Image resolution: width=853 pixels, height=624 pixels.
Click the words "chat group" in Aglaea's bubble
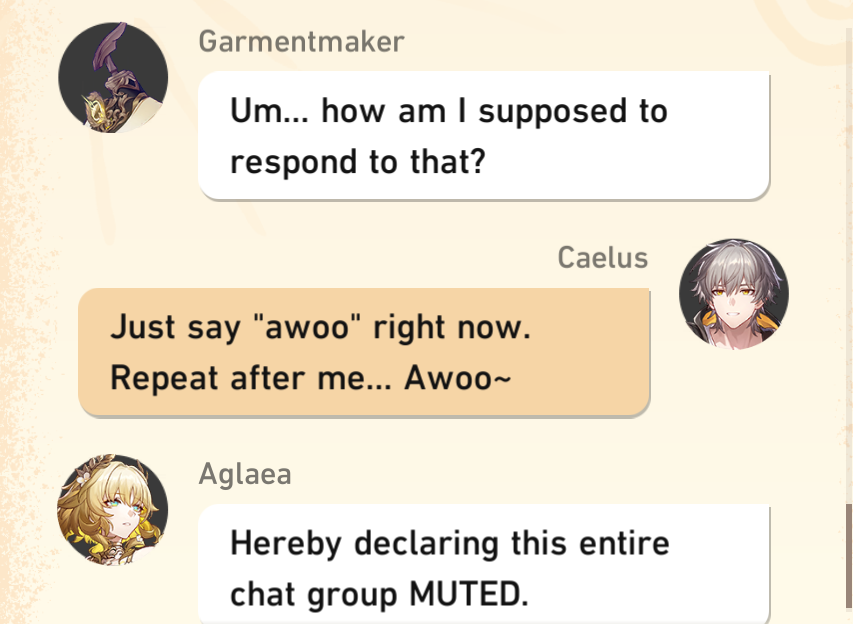[x=315, y=595]
